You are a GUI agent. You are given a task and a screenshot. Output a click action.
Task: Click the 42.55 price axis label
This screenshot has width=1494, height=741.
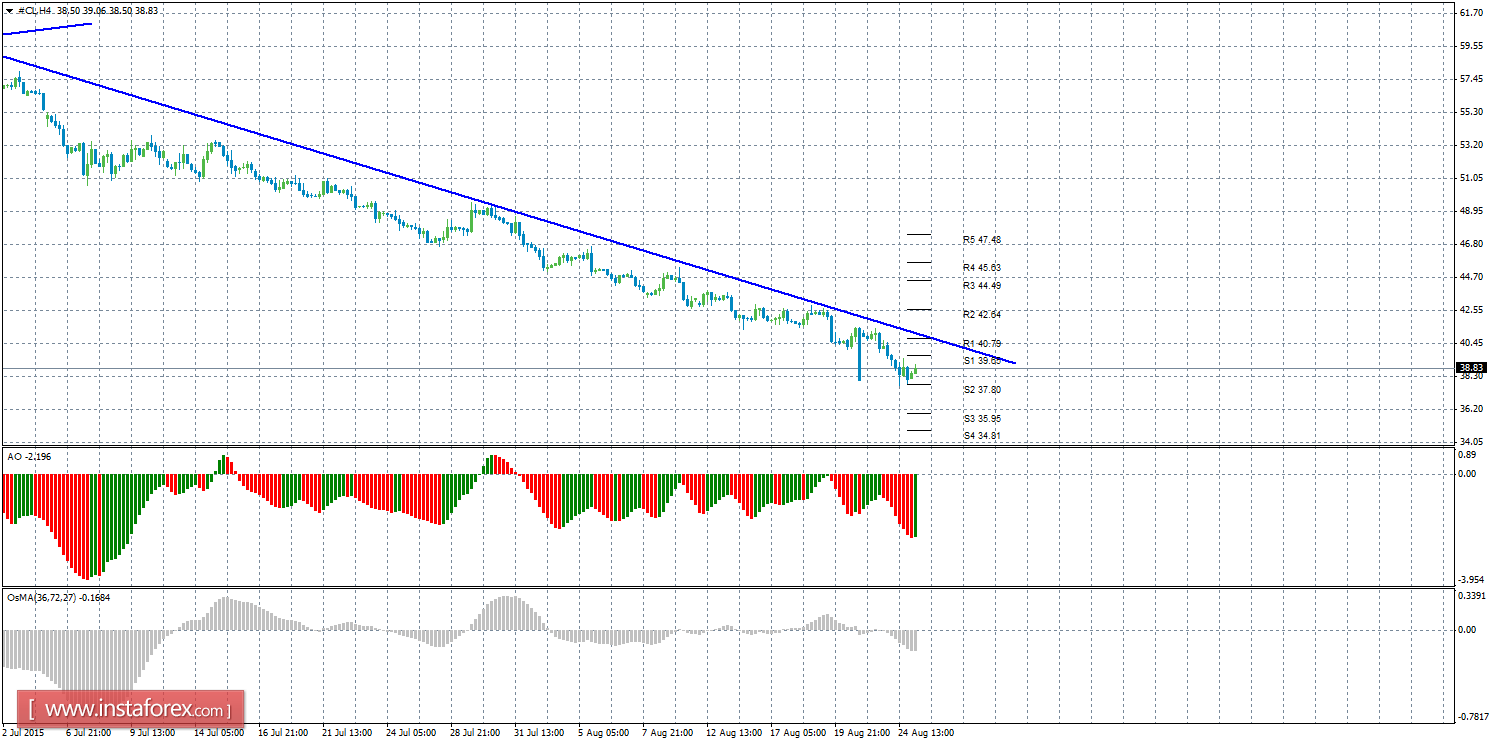(x=1471, y=310)
